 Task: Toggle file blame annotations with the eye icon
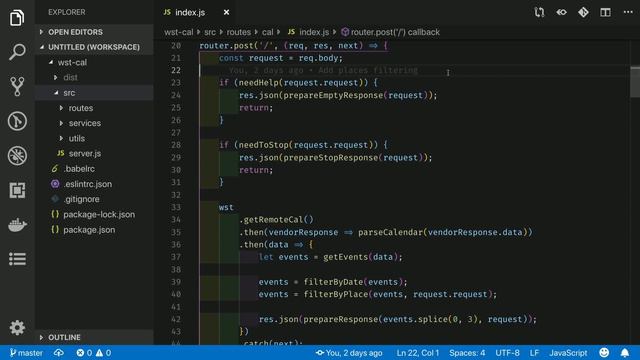point(562,12)
